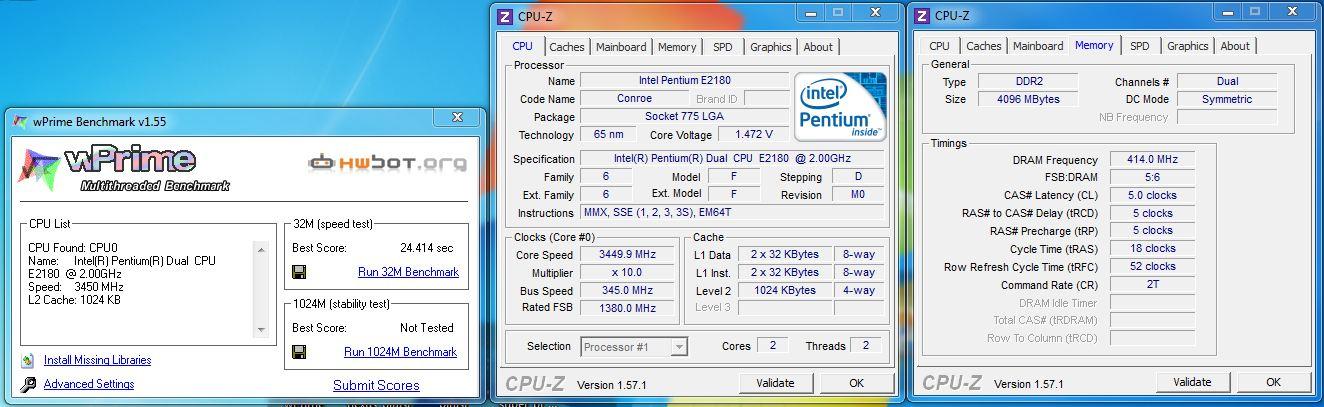Click Validate in the CPU-Z Memory window
Screen dimensions: 1324x407
tap(1192, 382)
